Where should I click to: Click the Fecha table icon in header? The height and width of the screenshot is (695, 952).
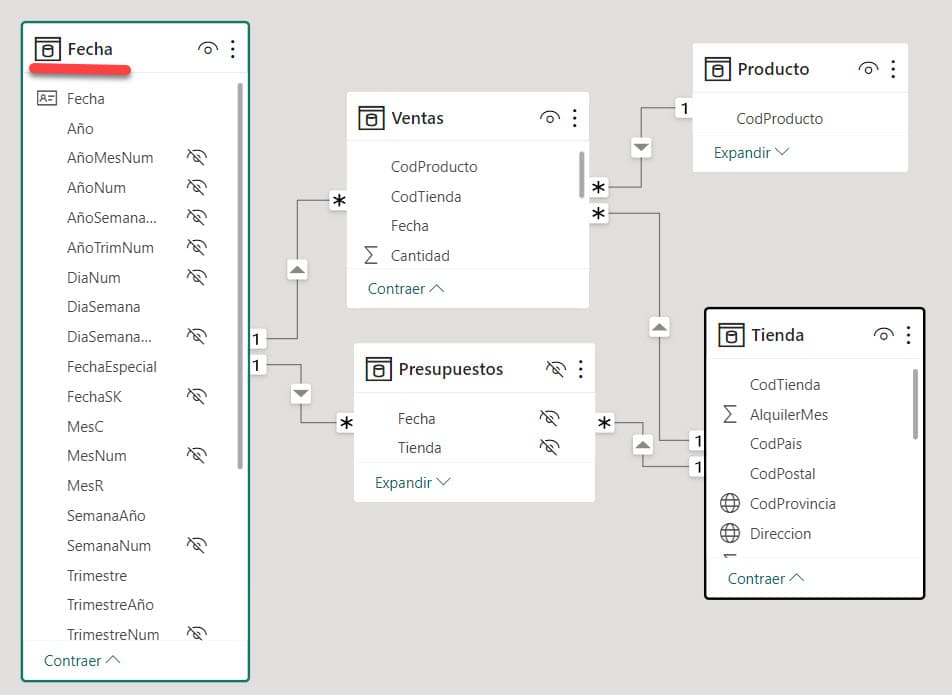47,49
